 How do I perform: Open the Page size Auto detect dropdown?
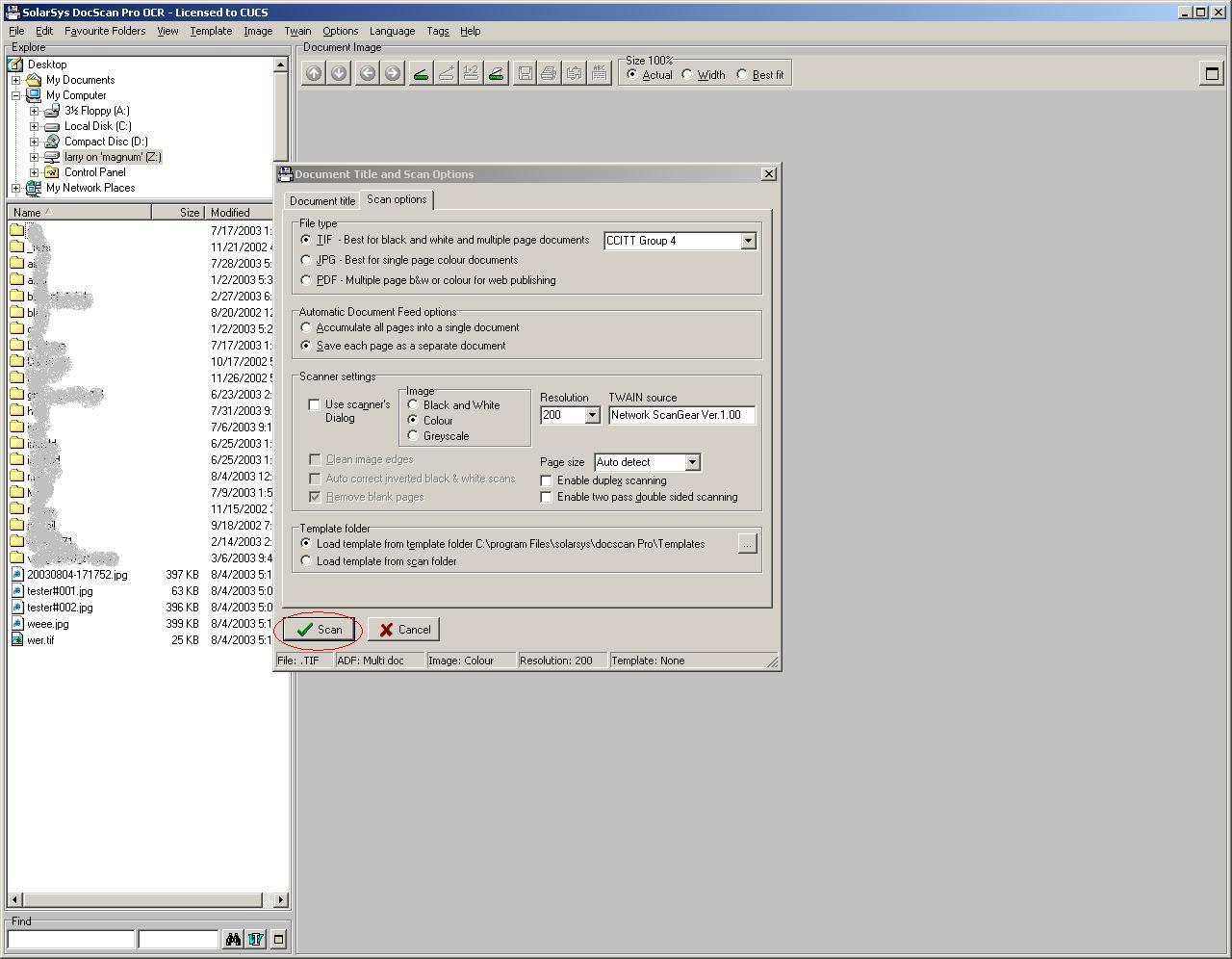click(x=692, y=462)
